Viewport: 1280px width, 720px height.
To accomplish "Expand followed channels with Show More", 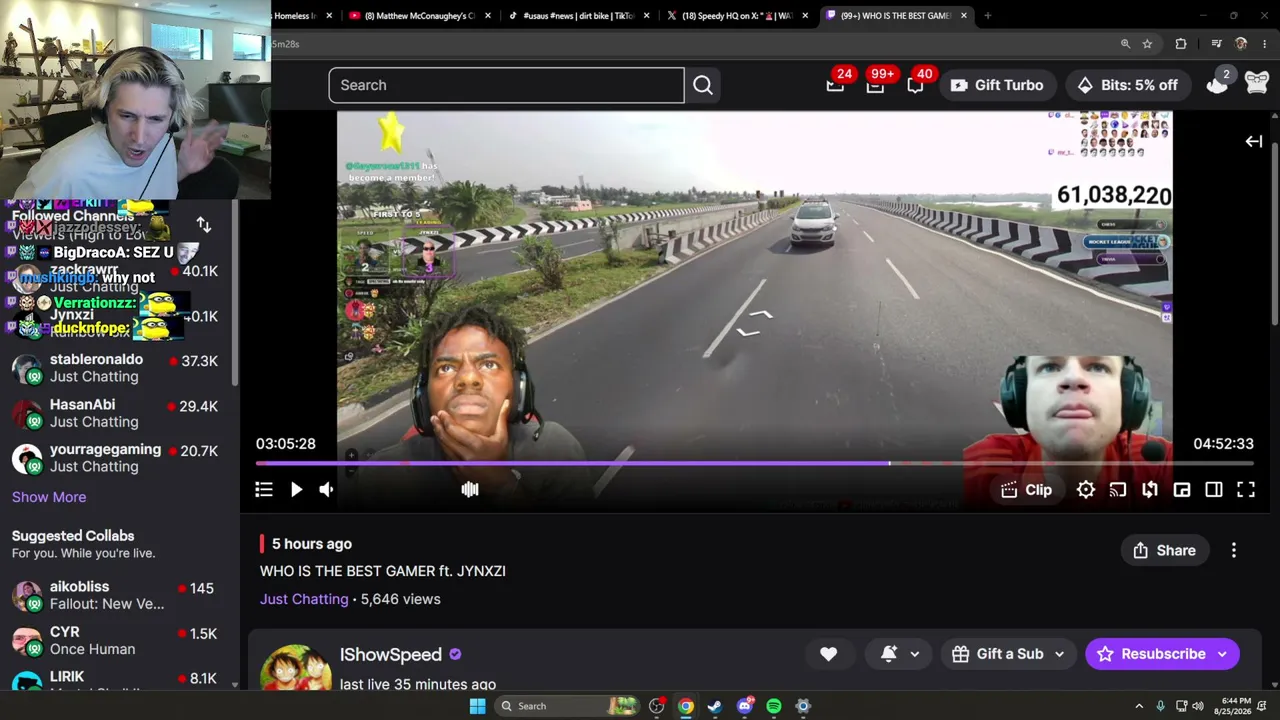I will [x=49, y=497].
